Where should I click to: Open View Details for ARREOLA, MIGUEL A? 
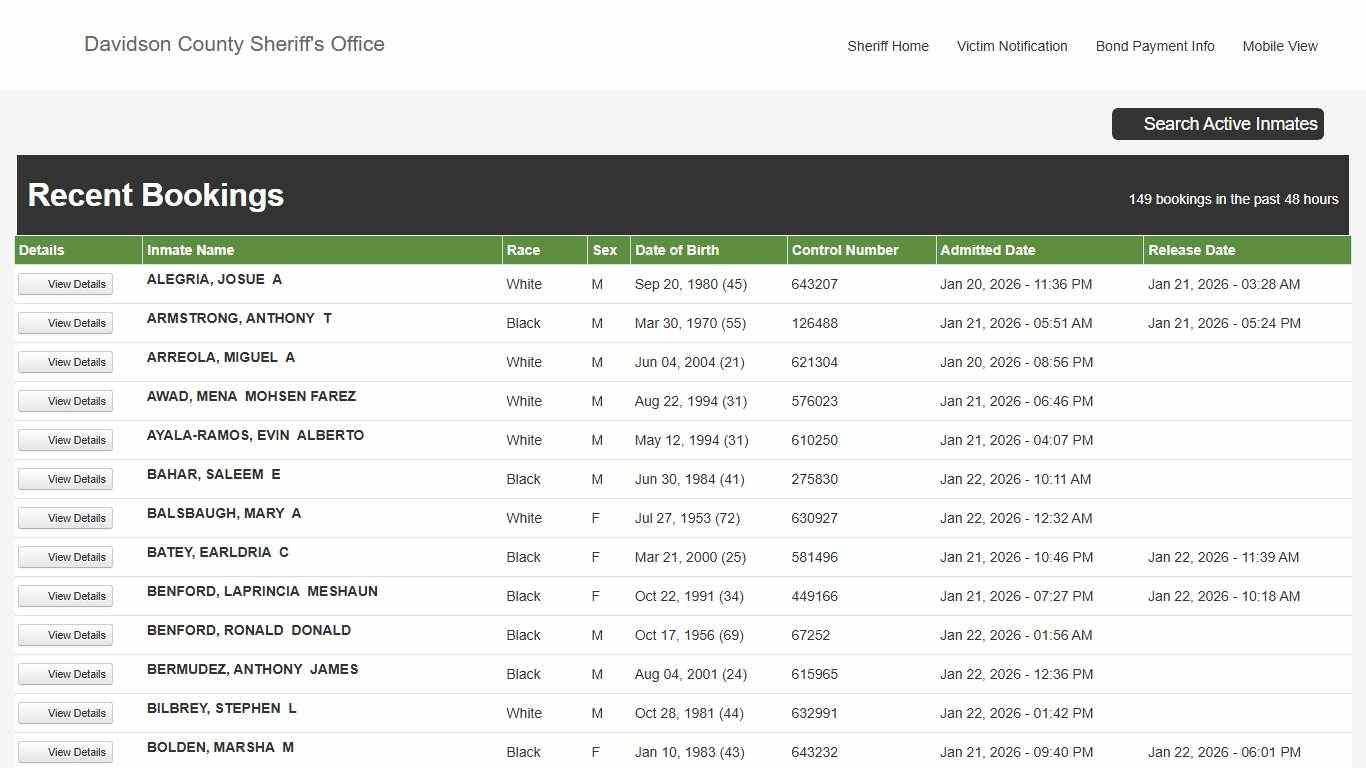coord(65,362)
